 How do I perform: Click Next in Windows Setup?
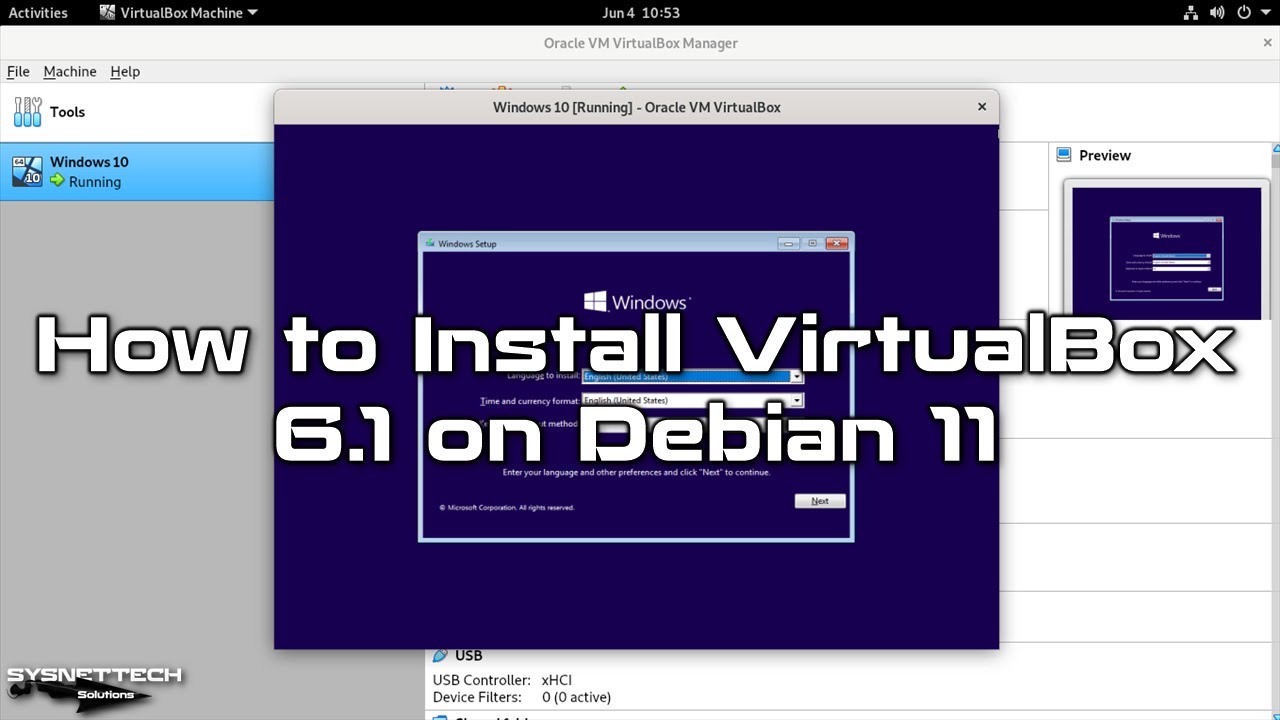click(x=820, y=501)
